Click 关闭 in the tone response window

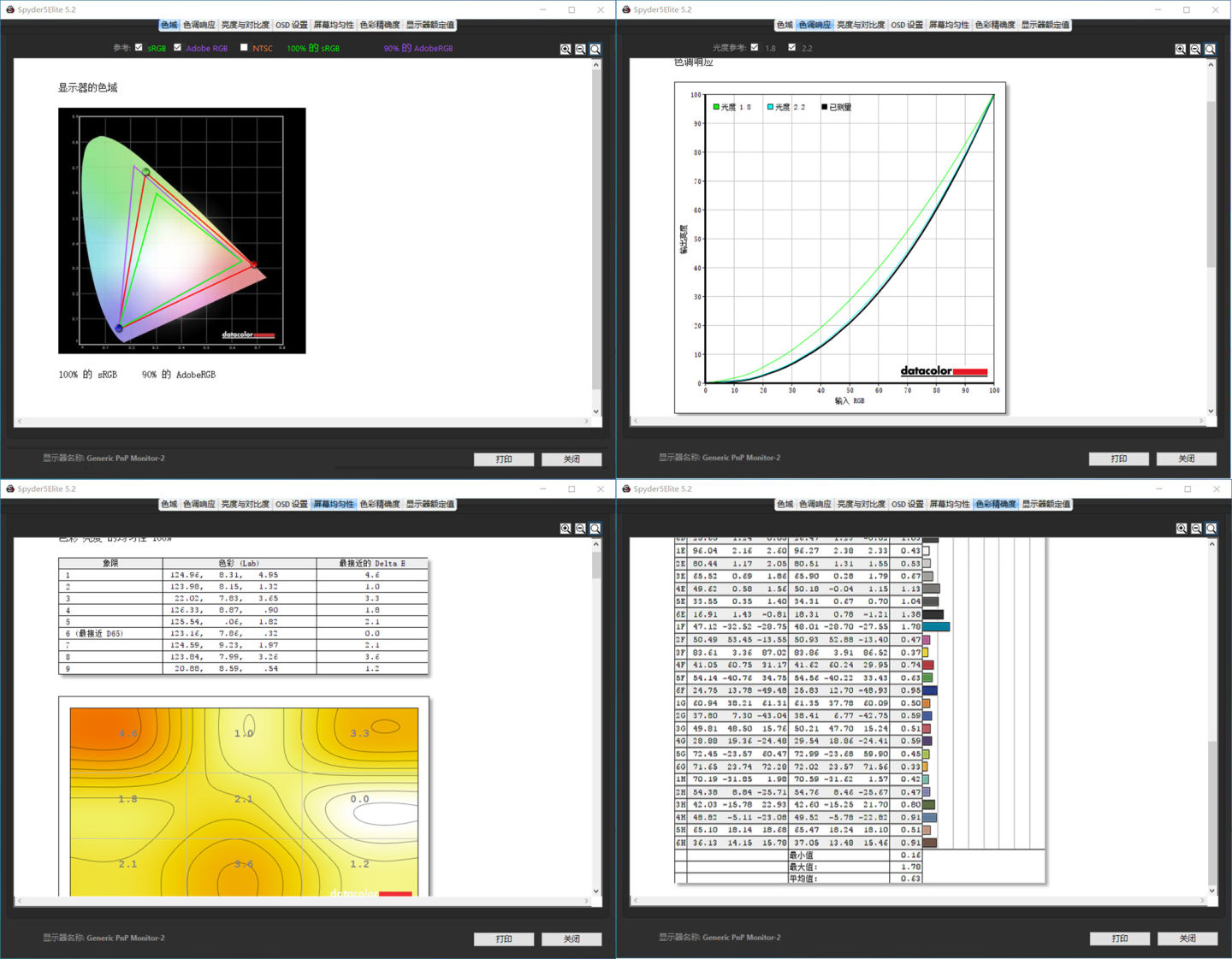(x=1187, y=459)
